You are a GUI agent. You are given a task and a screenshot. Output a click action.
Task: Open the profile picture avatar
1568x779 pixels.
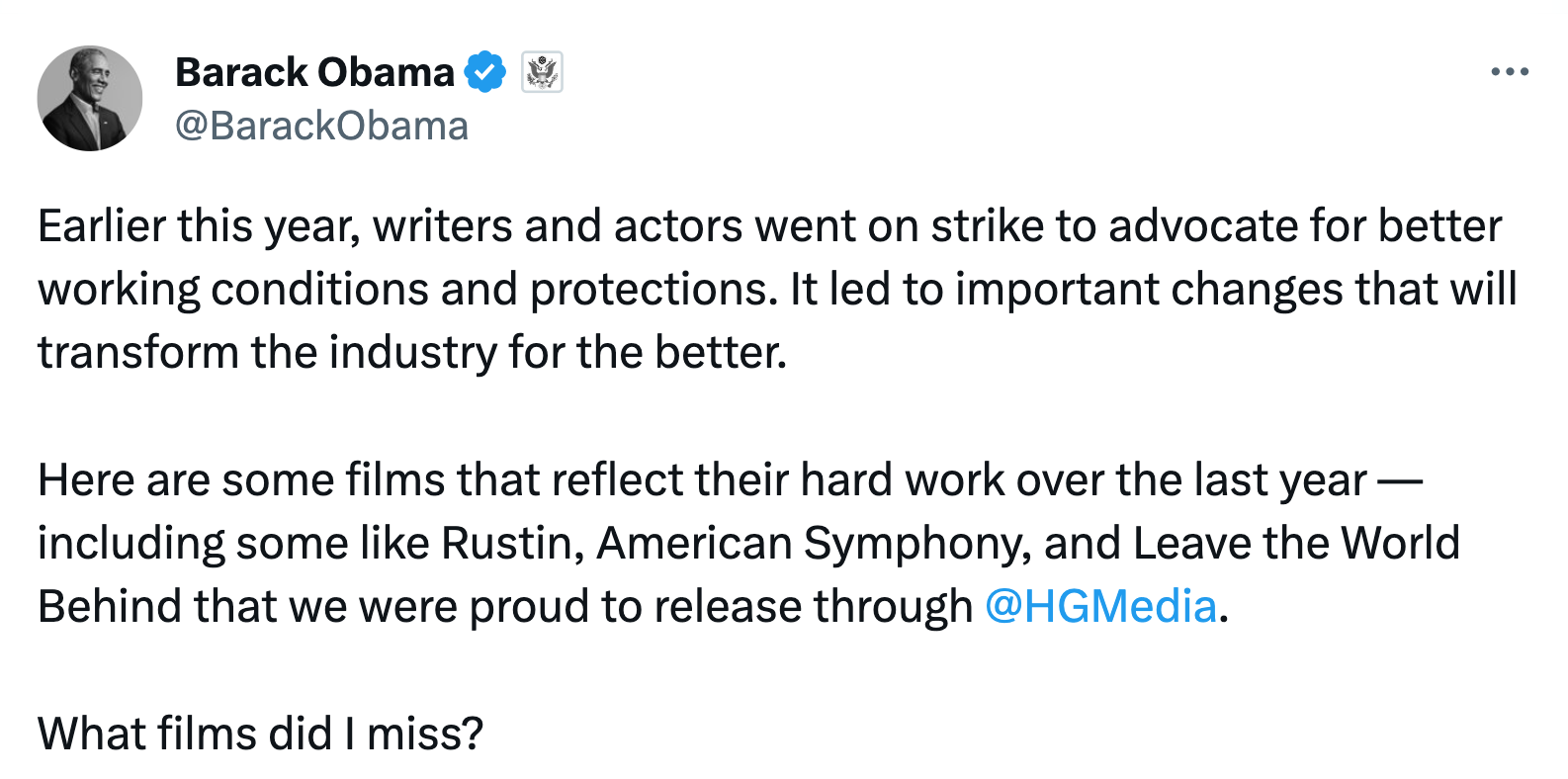click(x=90, y=98)
